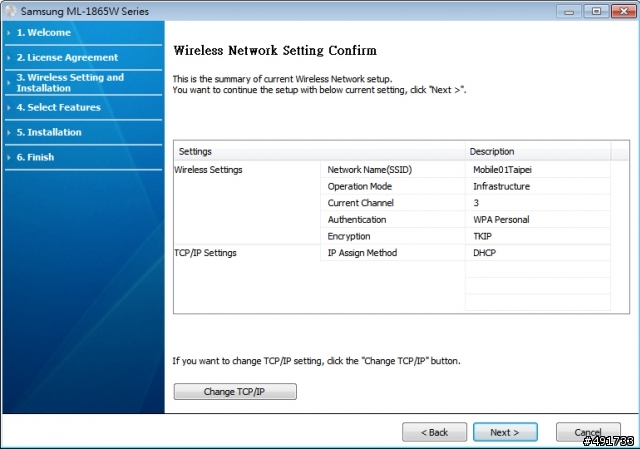This screenshot has height=449, width=640.
Task: Click the Authentication cell
Action: 392,220
